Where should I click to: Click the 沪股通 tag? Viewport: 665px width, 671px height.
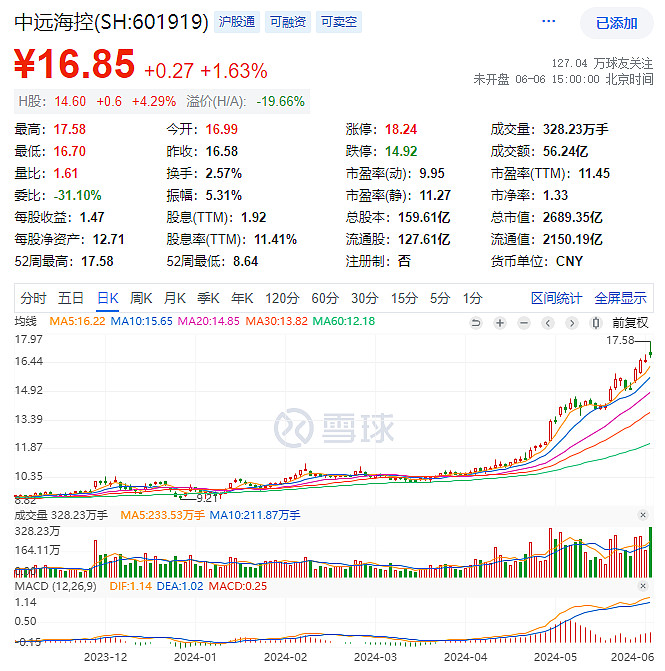click(x=237, y=22)
